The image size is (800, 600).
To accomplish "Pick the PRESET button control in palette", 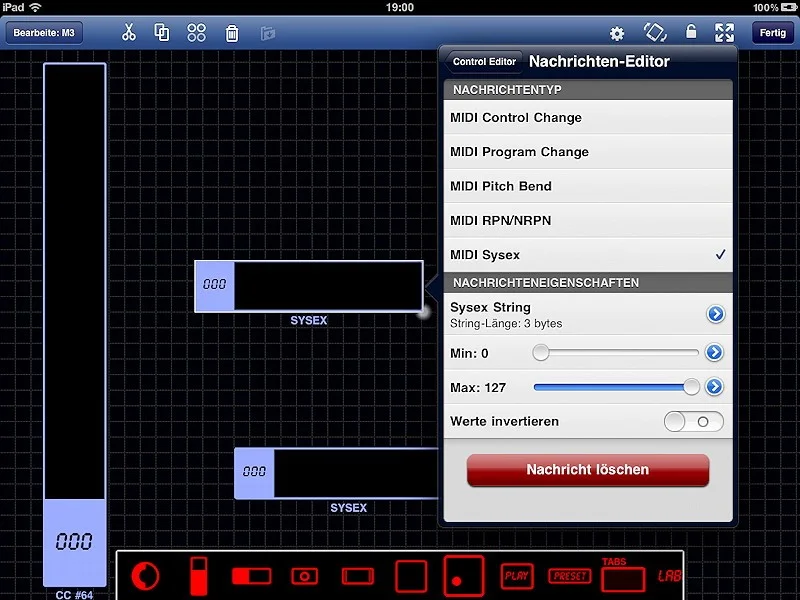I will click(570, 576).
